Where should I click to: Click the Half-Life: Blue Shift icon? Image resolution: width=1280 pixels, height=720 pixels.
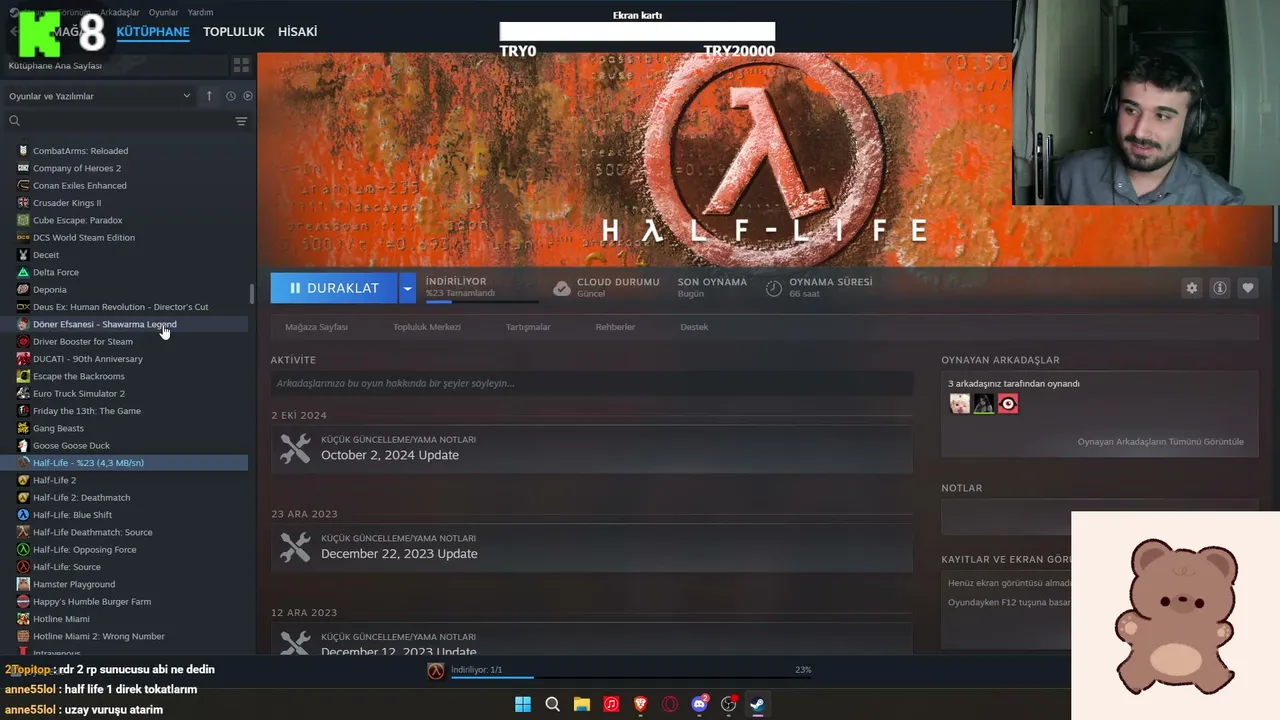tap(23, 515)
